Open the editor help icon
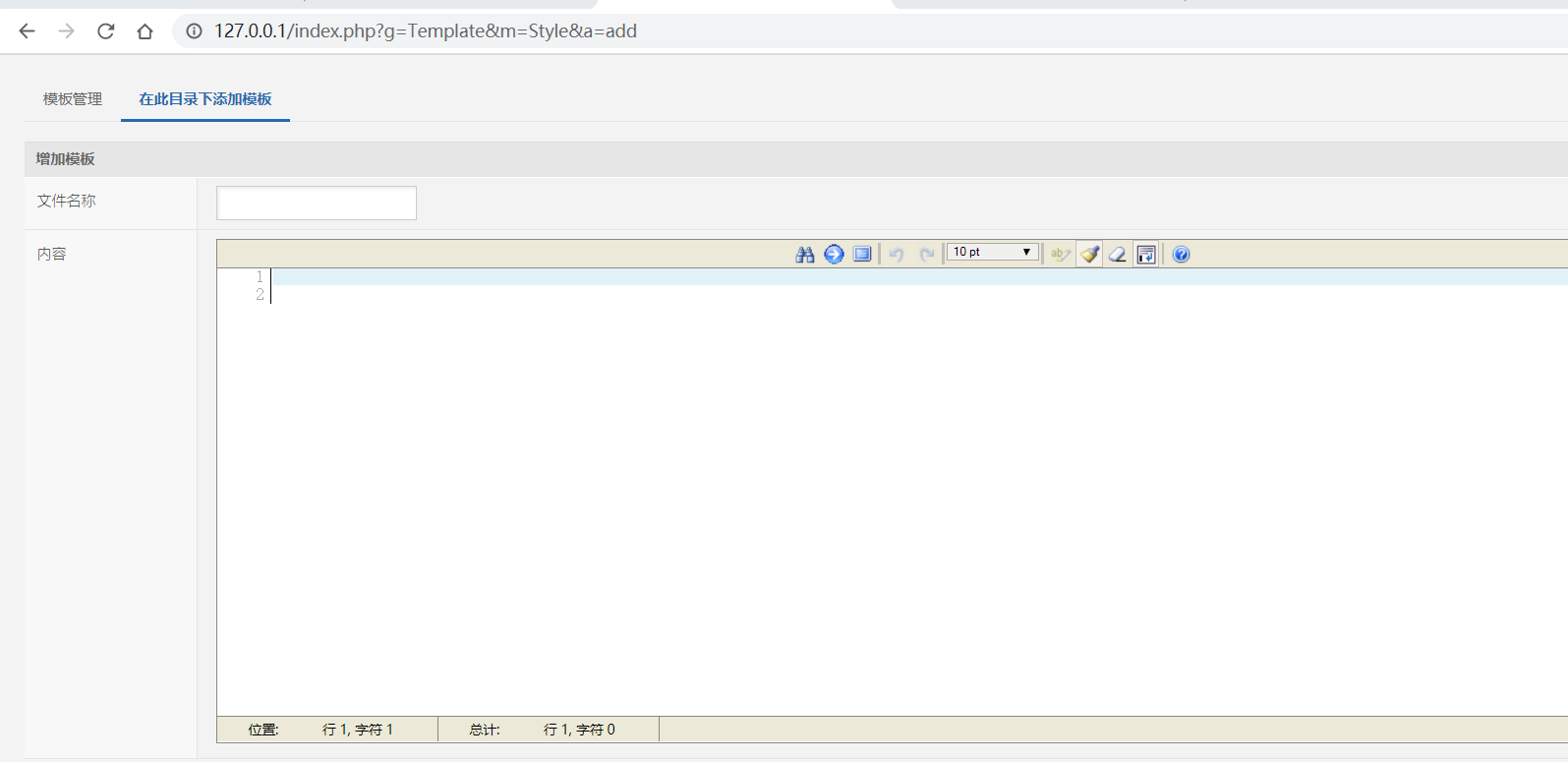Screen dimensions: 1568x762 (1182, 255)
